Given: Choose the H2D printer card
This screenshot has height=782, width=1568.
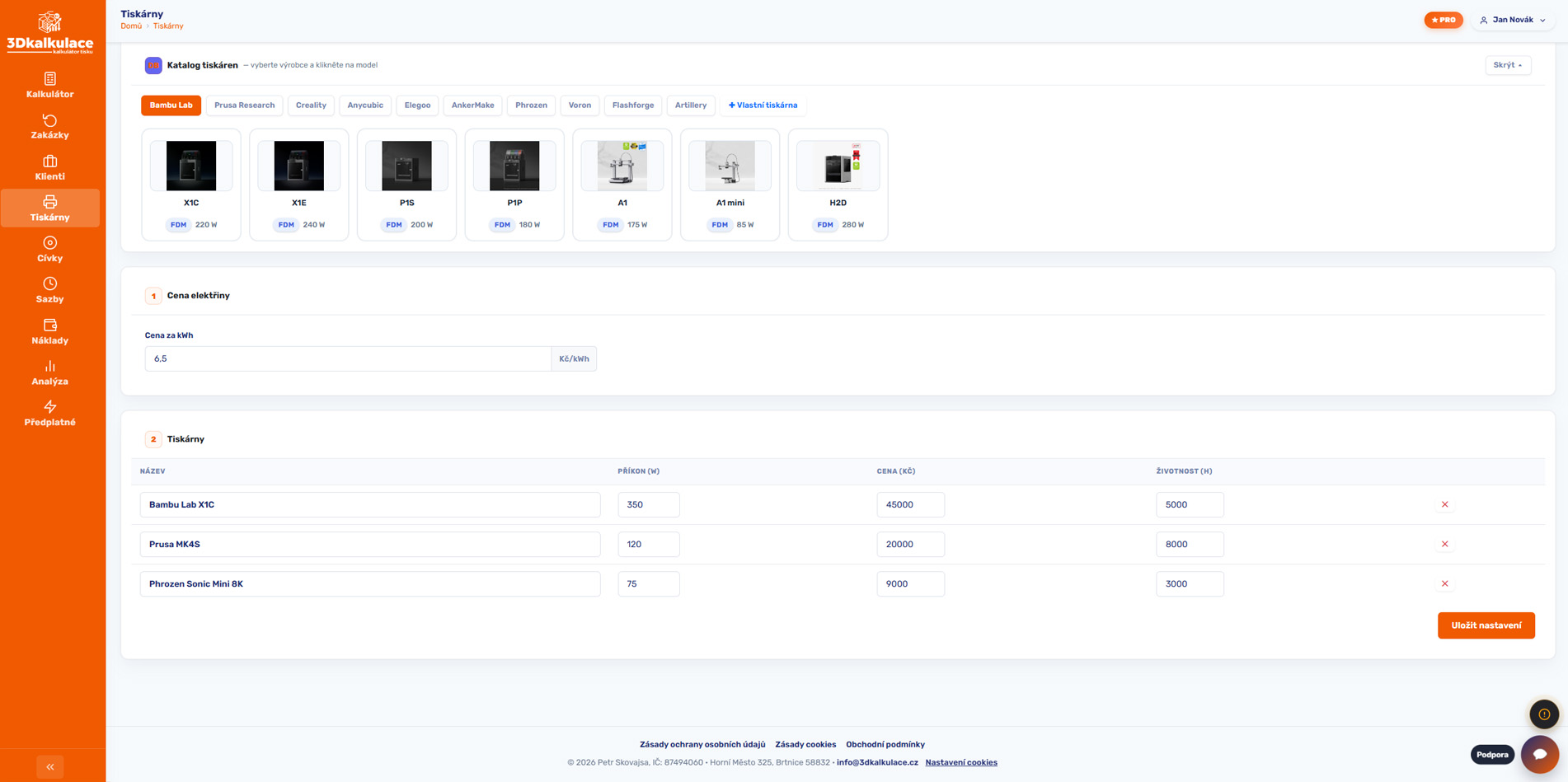Looking at the screenshot, I should pyautogui.click(x=838, y=185).
